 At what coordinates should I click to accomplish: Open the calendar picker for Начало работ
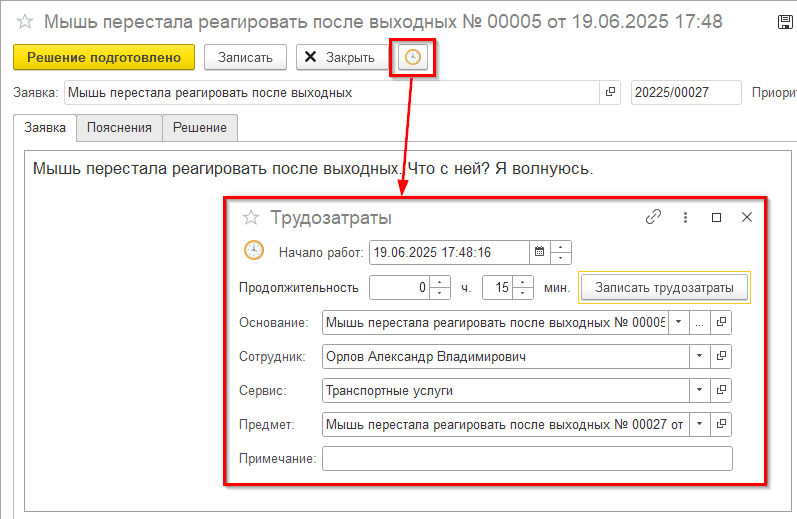point(539,252)
